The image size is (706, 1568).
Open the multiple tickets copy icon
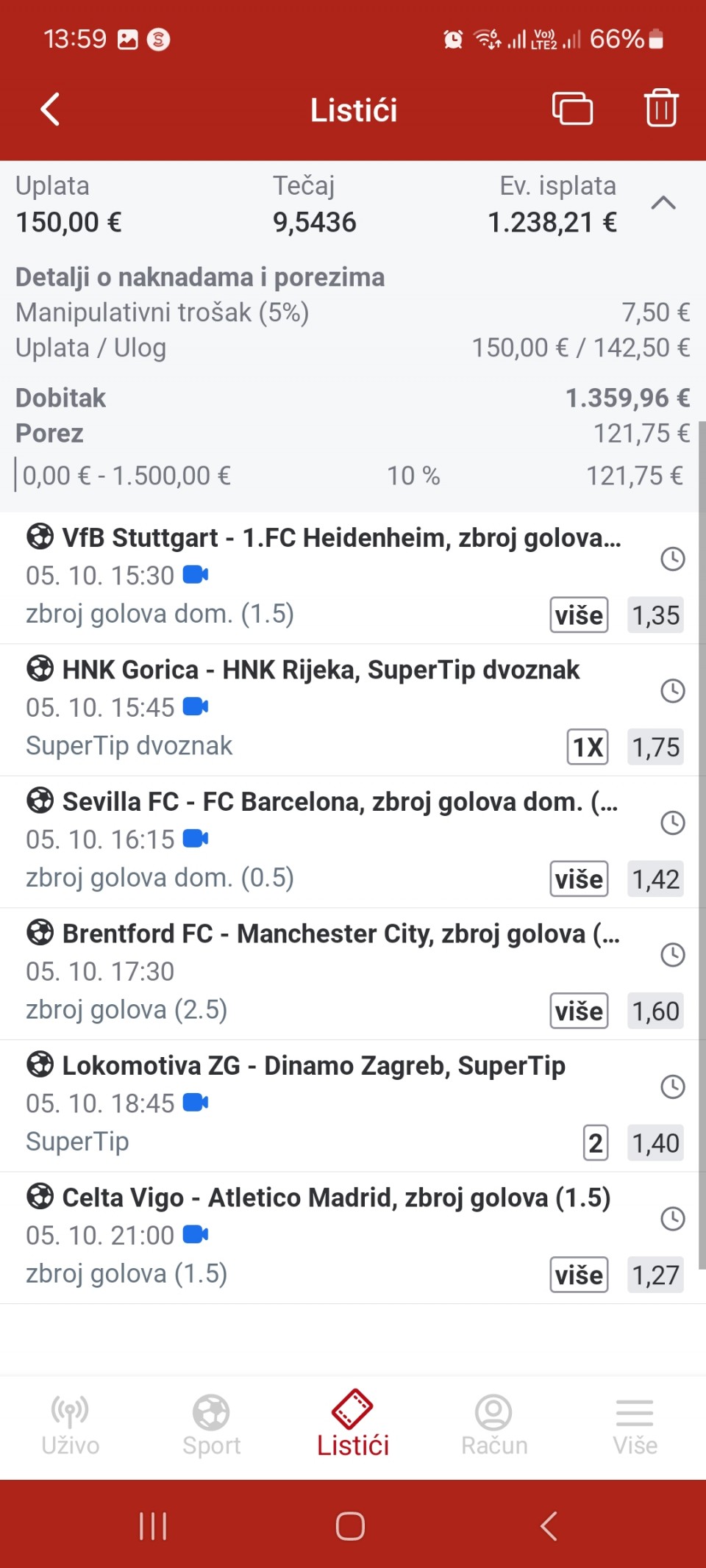tap(572, 109)
